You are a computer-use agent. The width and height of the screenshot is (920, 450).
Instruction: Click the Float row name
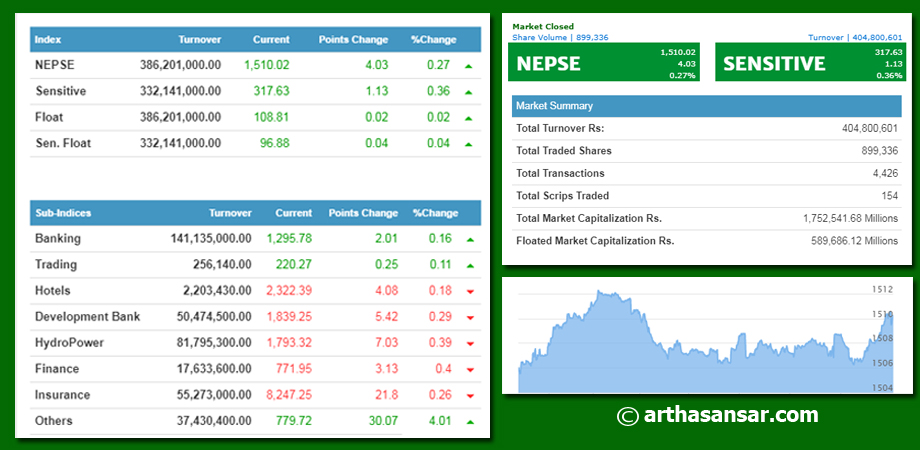(49, 117)
